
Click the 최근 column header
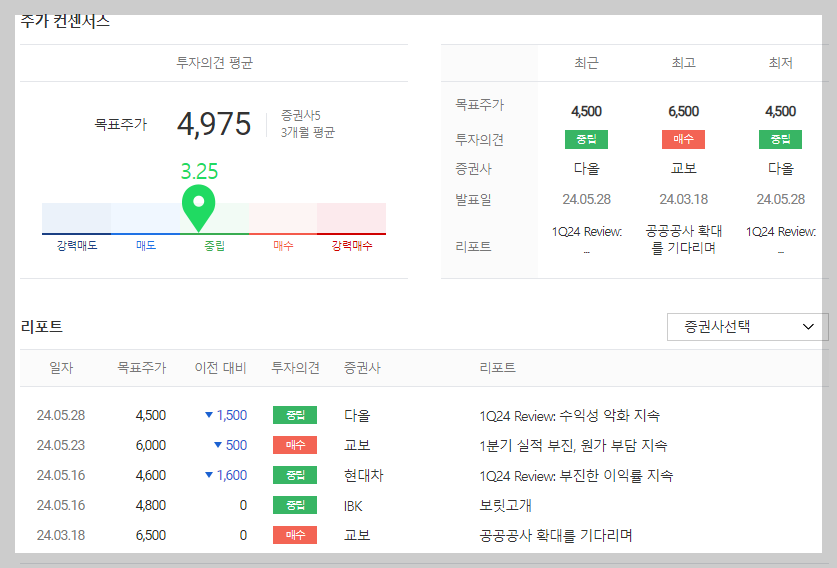pos(586,63)
